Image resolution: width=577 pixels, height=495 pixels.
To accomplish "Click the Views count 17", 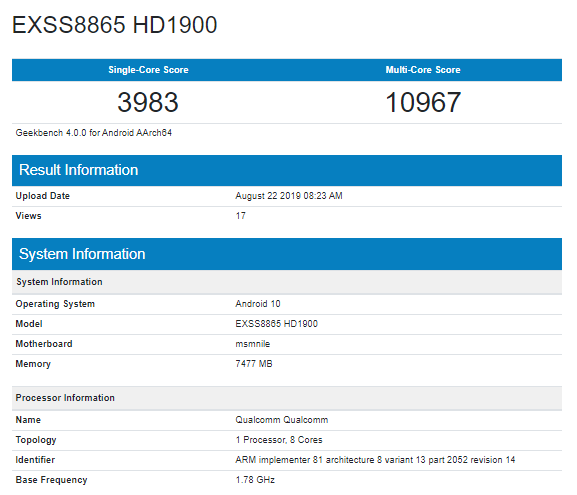I will 241,216.
